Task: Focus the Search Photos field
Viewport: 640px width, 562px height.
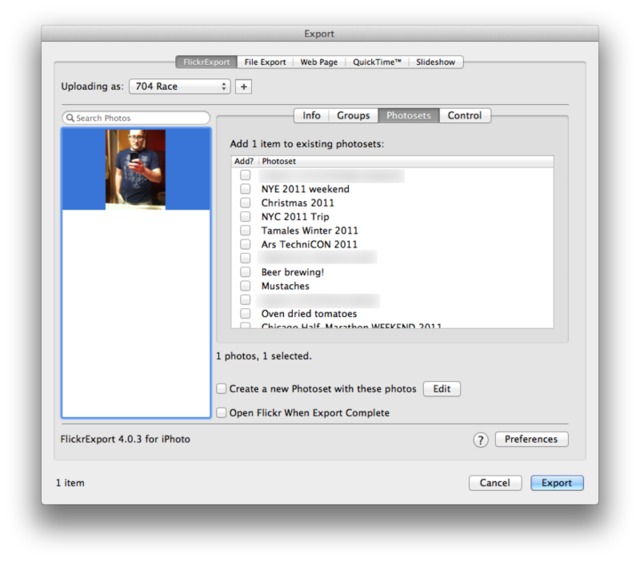Action: 136,118
